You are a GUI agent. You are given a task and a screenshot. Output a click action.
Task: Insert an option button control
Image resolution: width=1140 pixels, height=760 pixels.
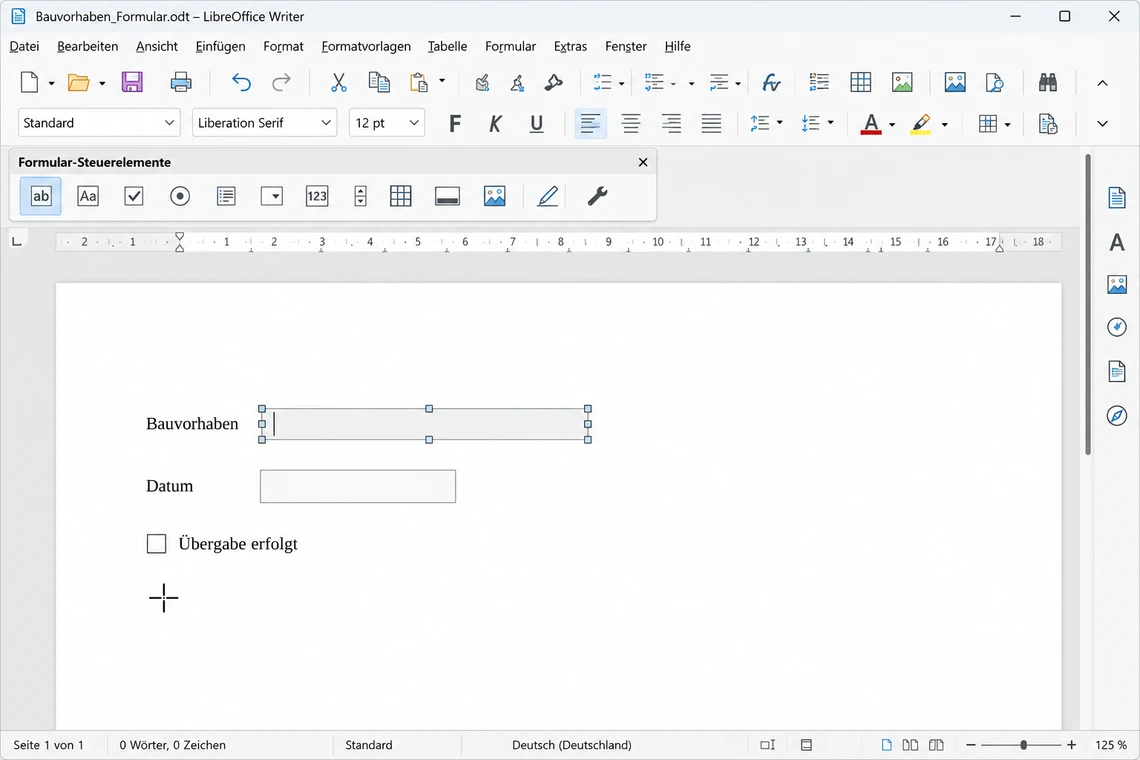point(180,196)
